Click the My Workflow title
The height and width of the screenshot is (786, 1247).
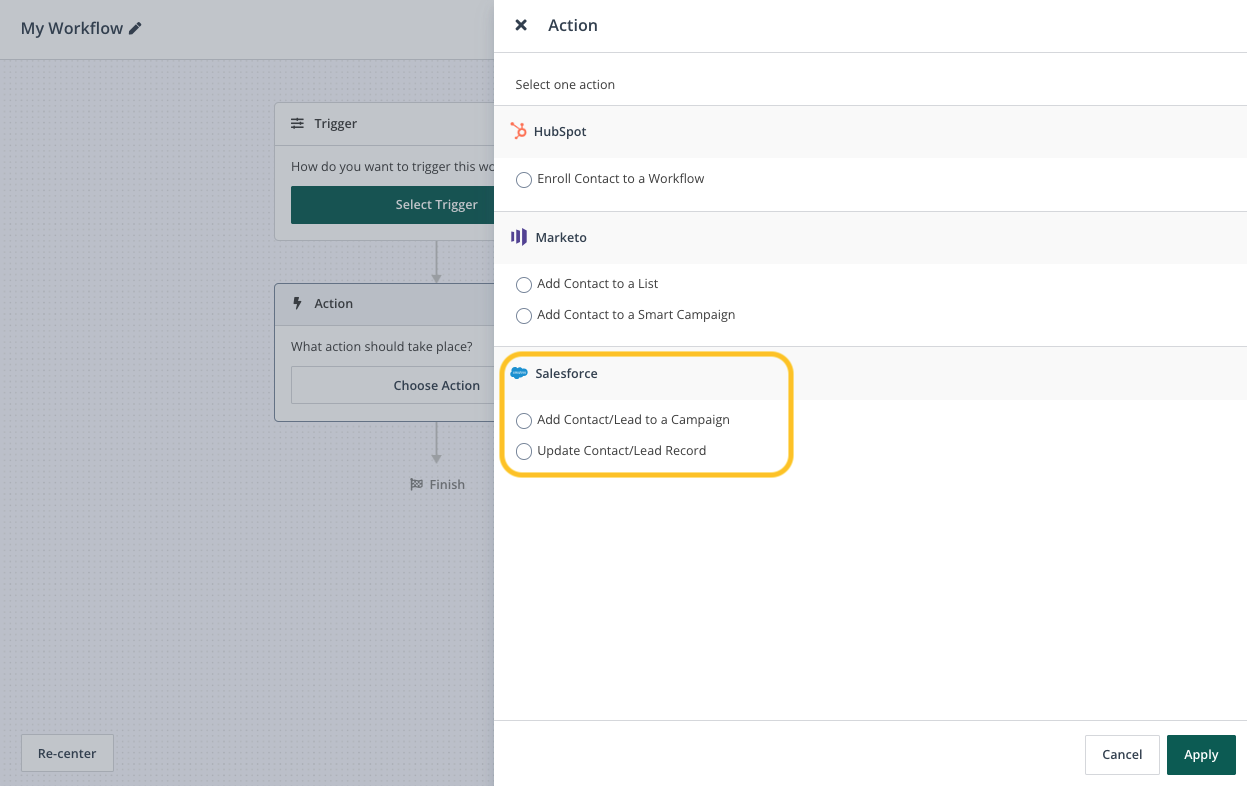[x=72, y=28]
